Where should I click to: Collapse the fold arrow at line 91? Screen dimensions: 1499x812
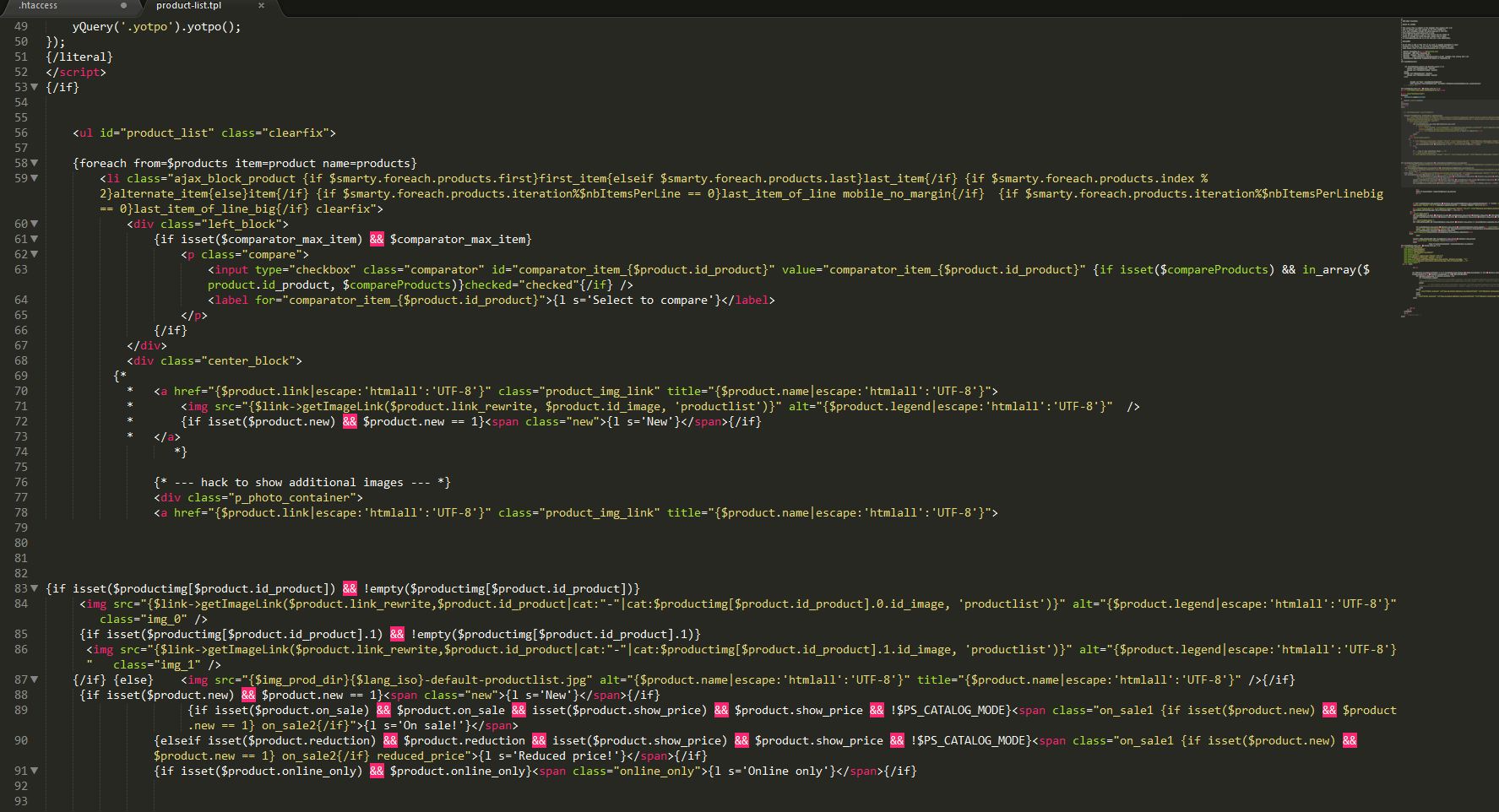pyautogui.click(x=35, y=771)
